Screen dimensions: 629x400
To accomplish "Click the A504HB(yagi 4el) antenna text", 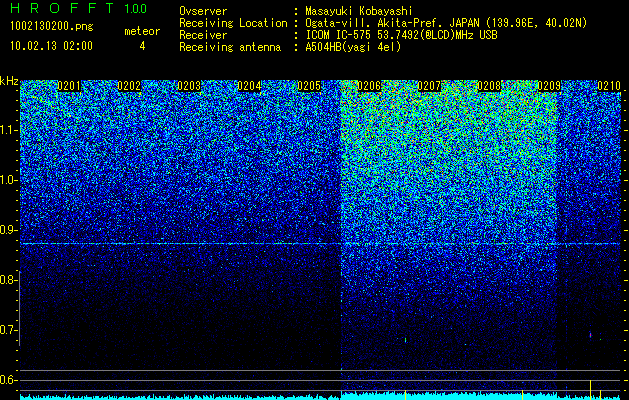I will (x=353, y=47).
